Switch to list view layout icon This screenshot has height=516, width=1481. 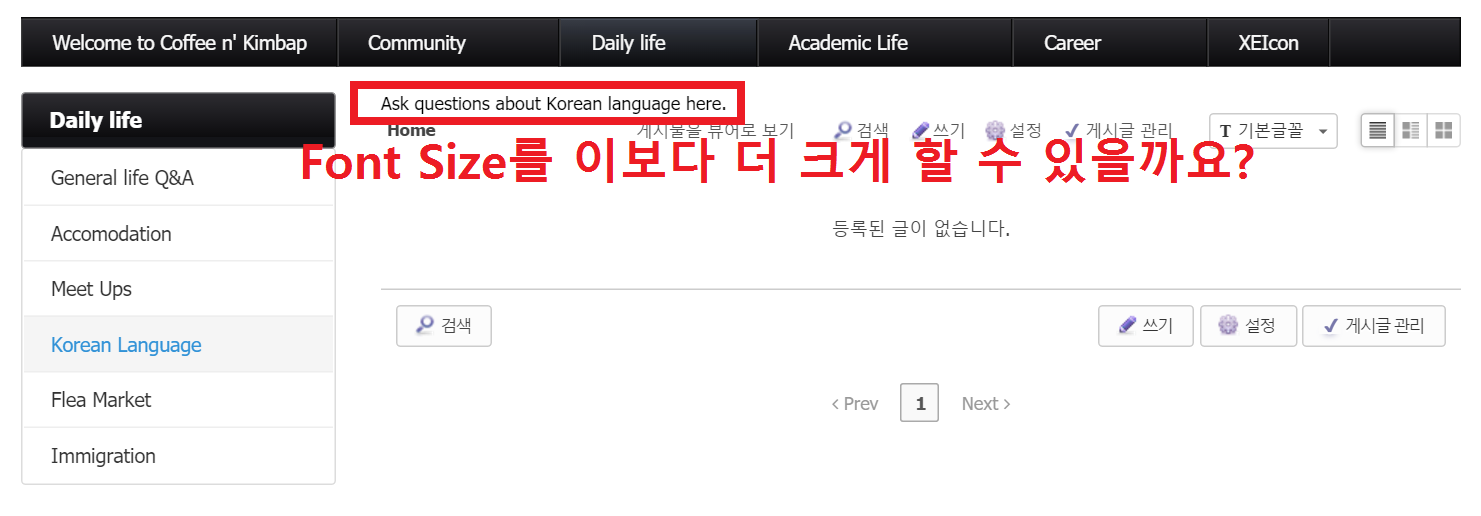click(x=1378, y=130)
